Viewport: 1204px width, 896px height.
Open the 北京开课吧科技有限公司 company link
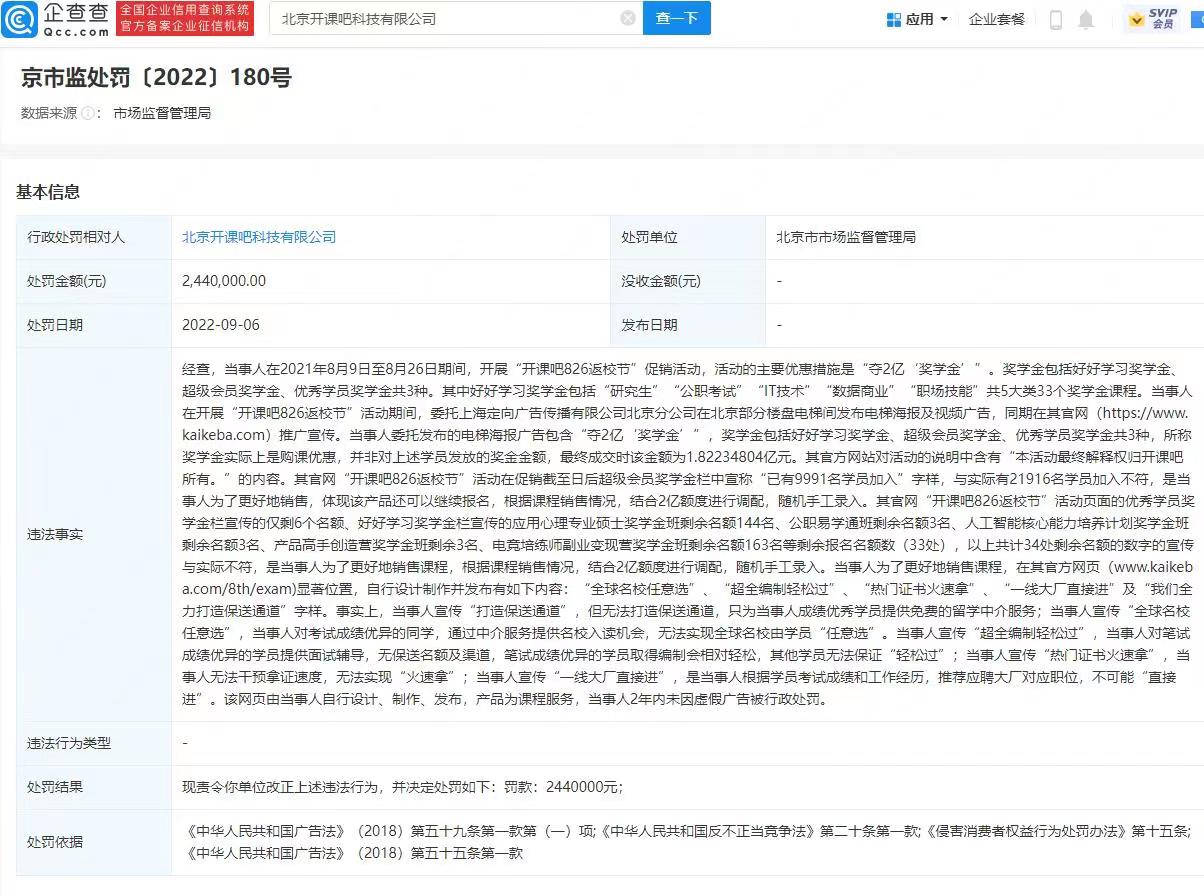click(x=259, y=237)
